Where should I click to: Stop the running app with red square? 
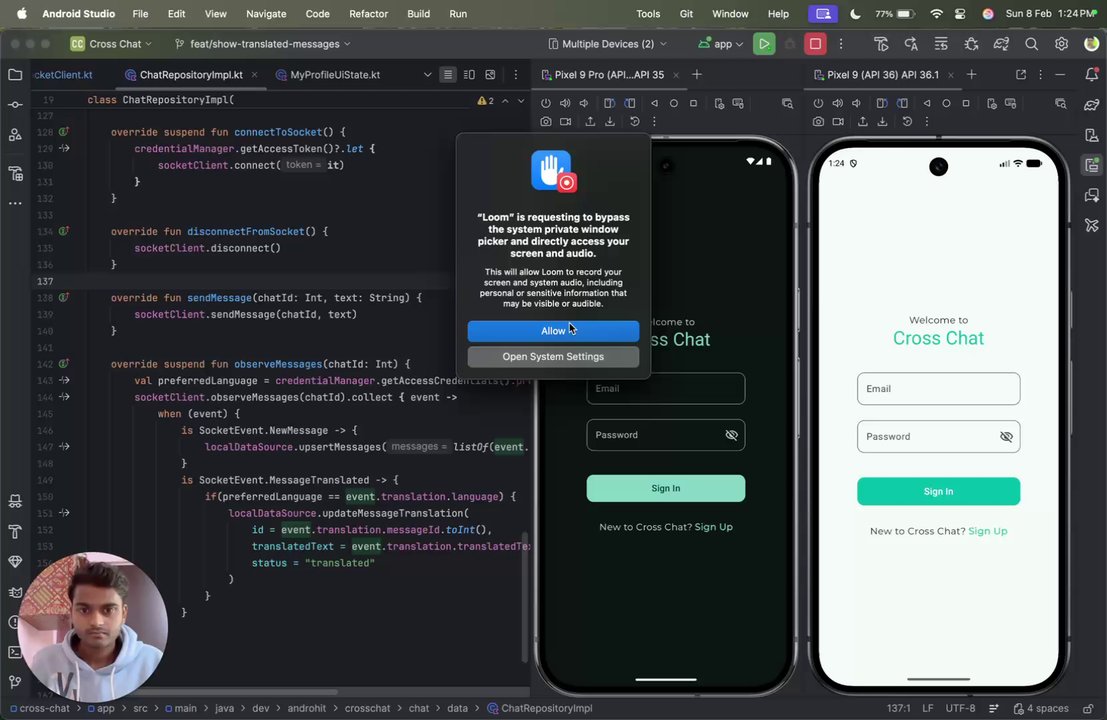815,44
